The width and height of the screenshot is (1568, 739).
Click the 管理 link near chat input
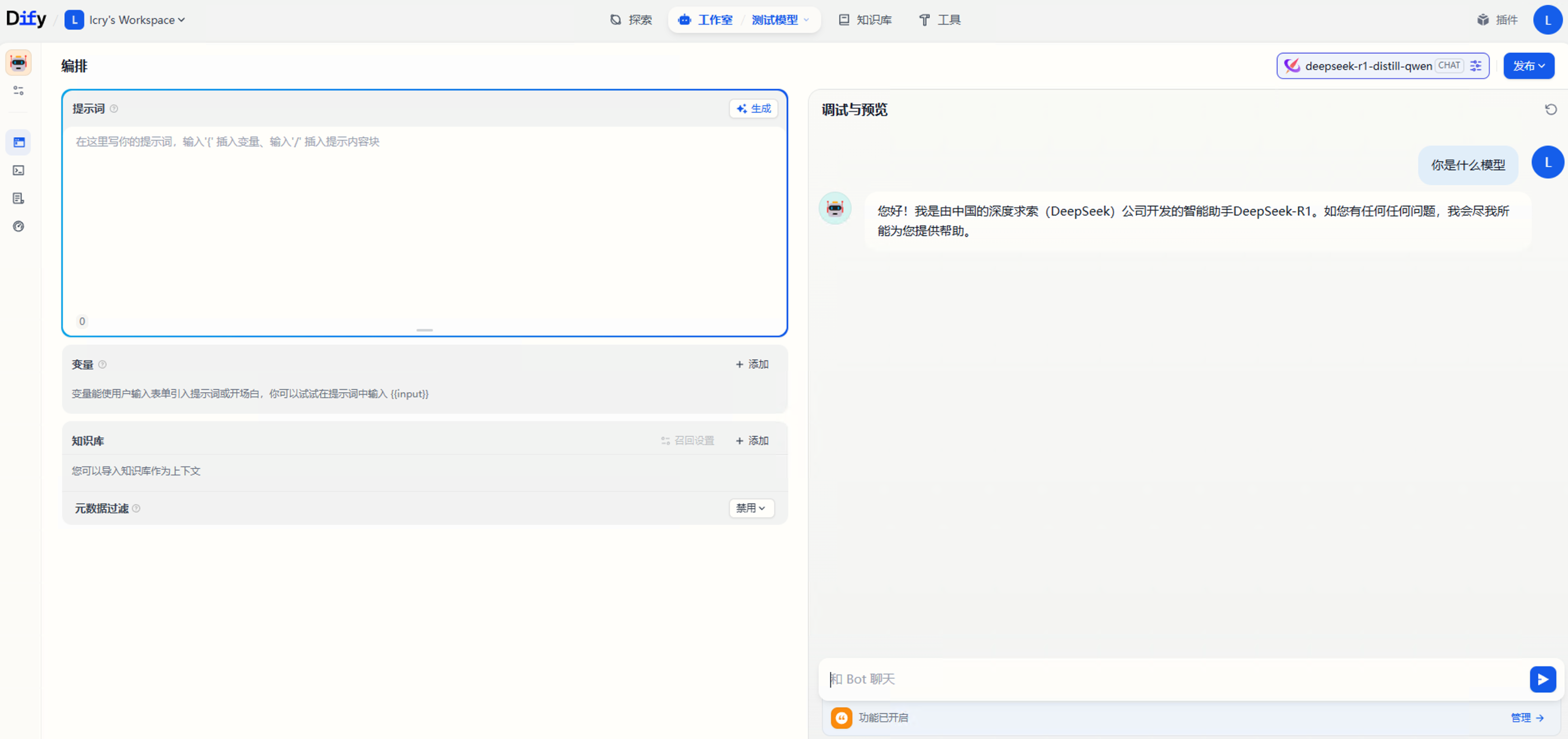tap(1522, 718)
